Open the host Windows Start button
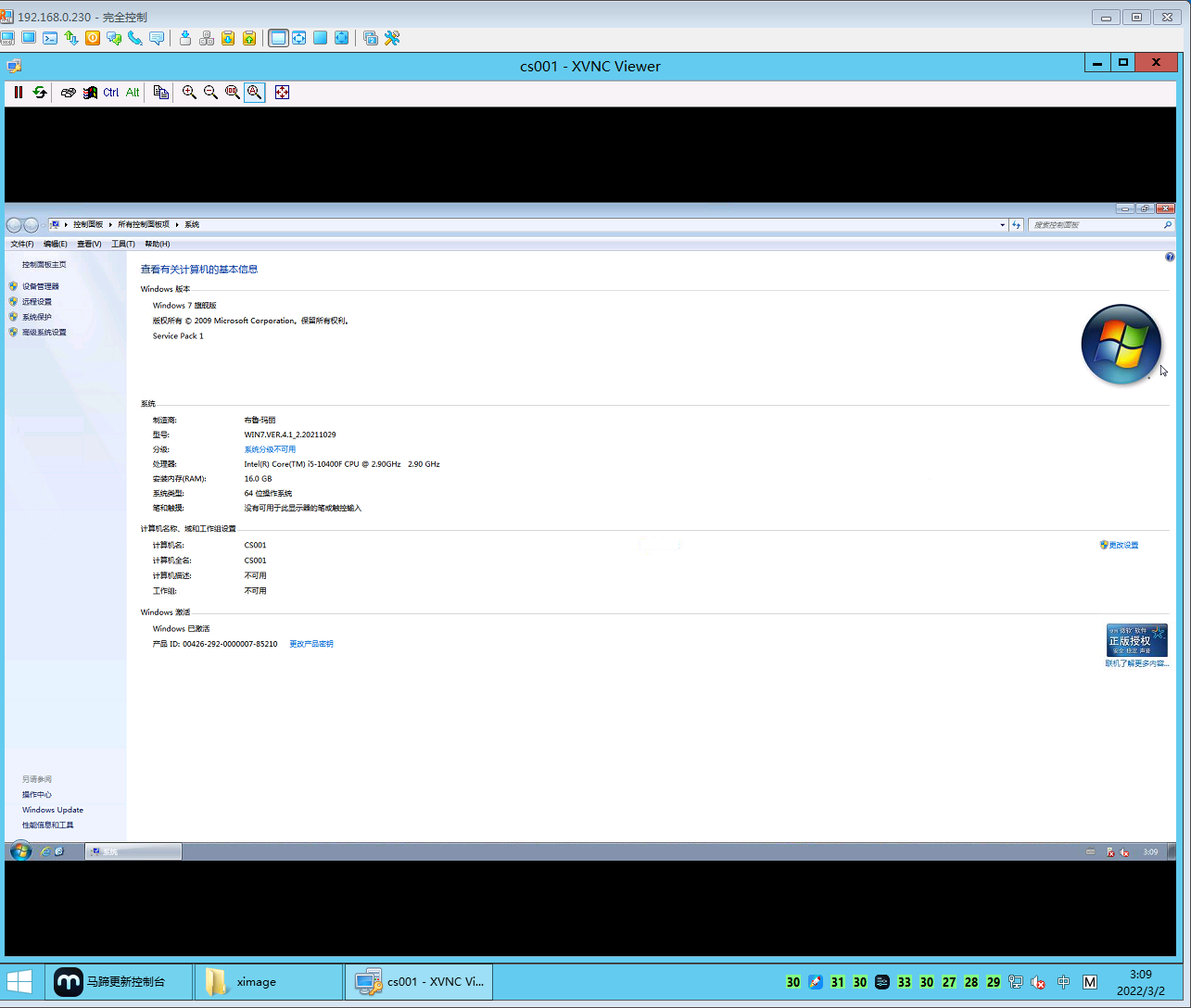The height and width of the screenshot is (1008, 1191). pos(20,982)
